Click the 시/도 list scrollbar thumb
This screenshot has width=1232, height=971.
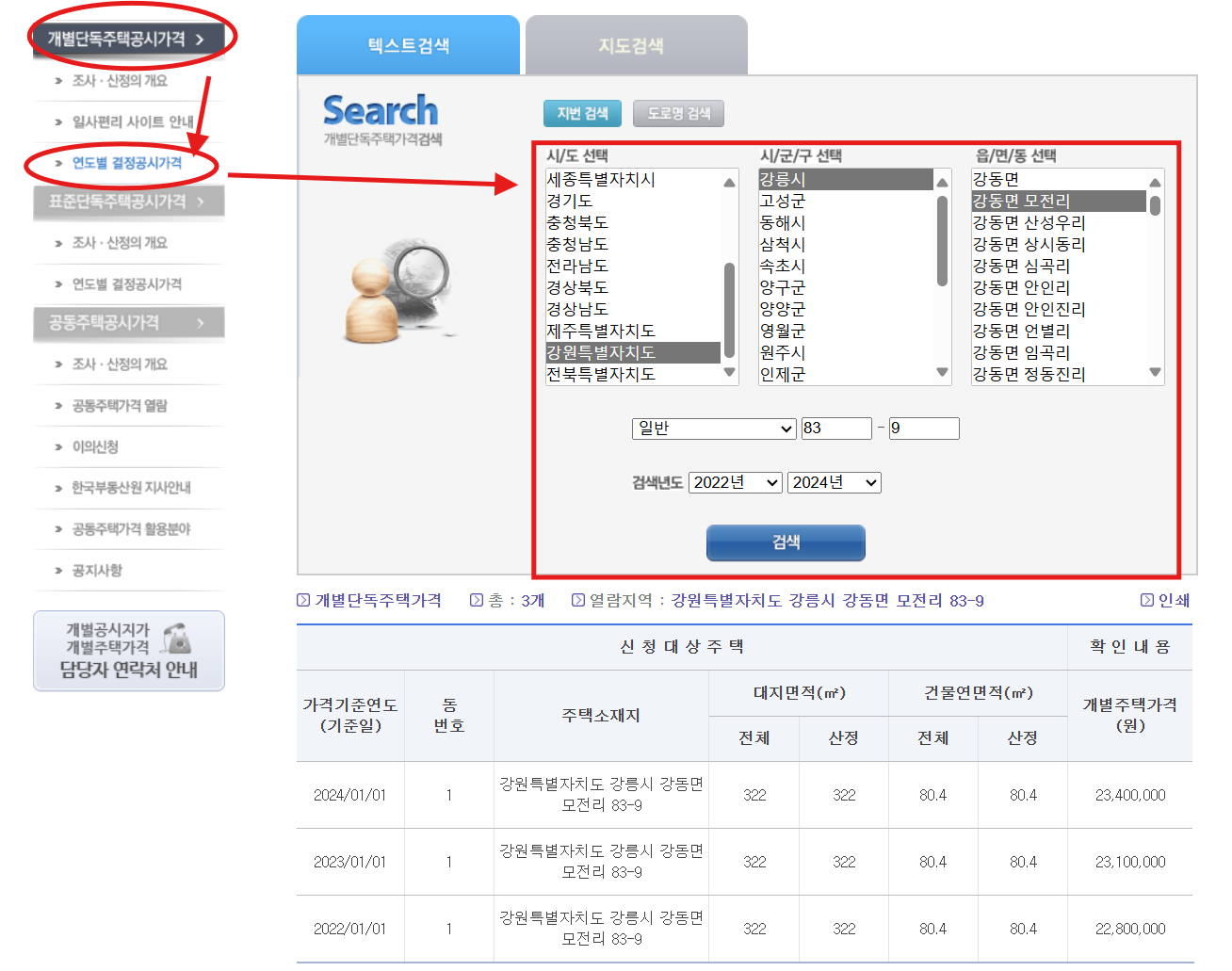(x=729, y=311)
